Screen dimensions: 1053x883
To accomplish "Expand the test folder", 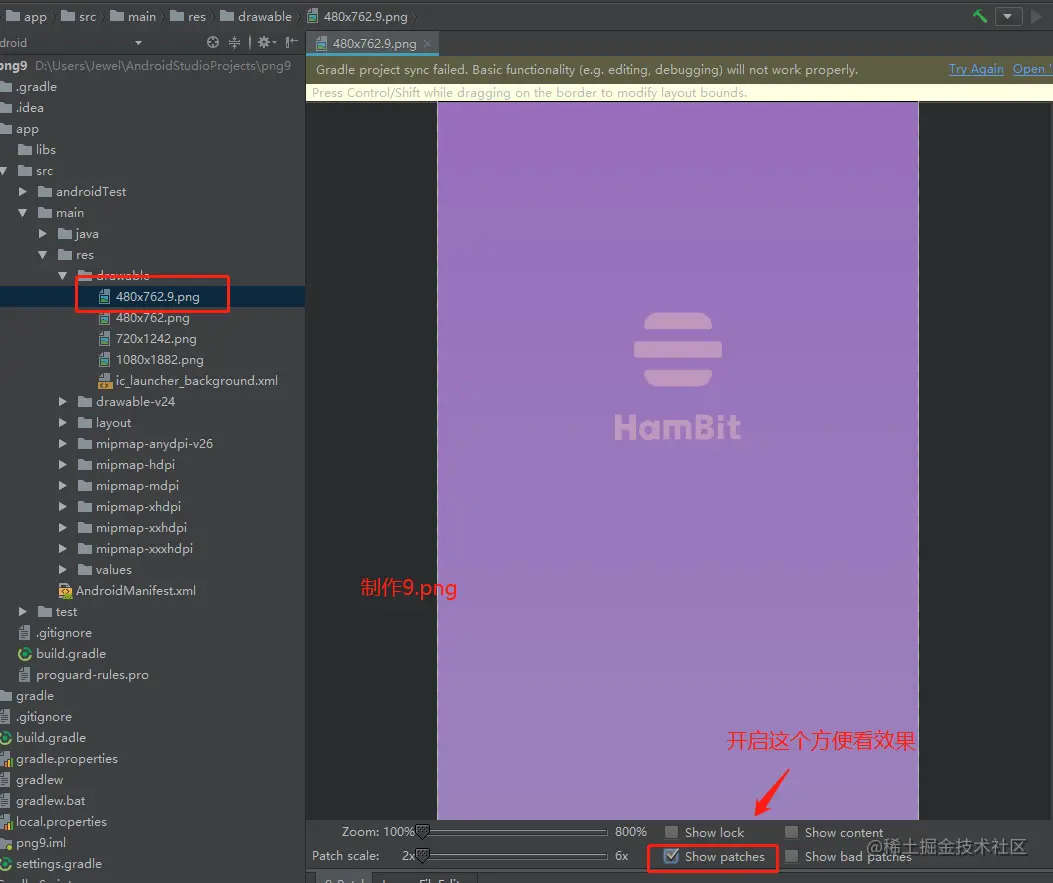I will tap(23, 612).
